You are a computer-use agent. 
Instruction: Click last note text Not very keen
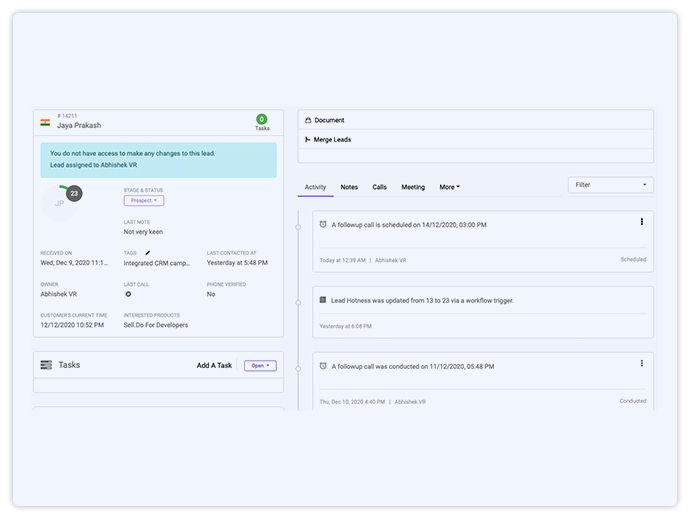click(143, 232)
